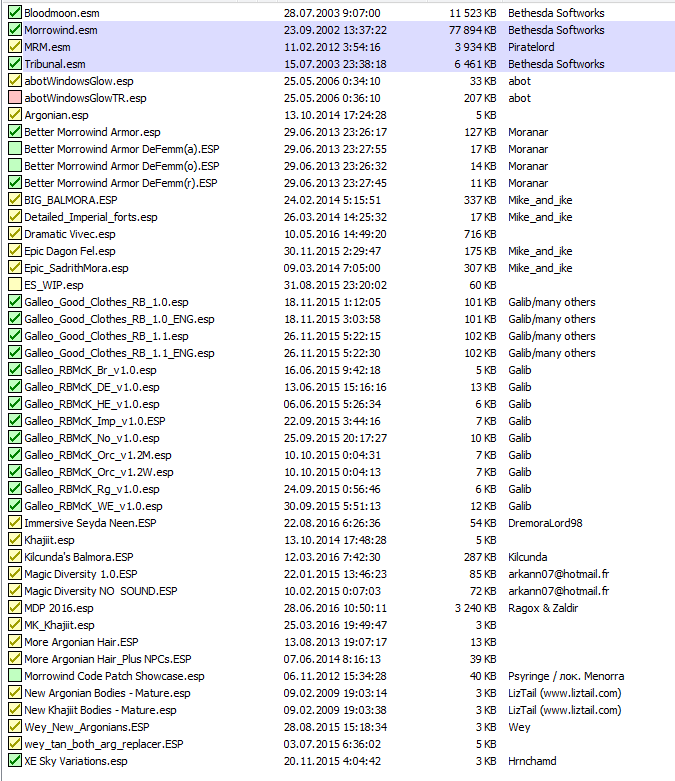Toggle the Morrowind.esm checkbox
The width and height of the screenshot is (675, 781).
click(15, 30)
